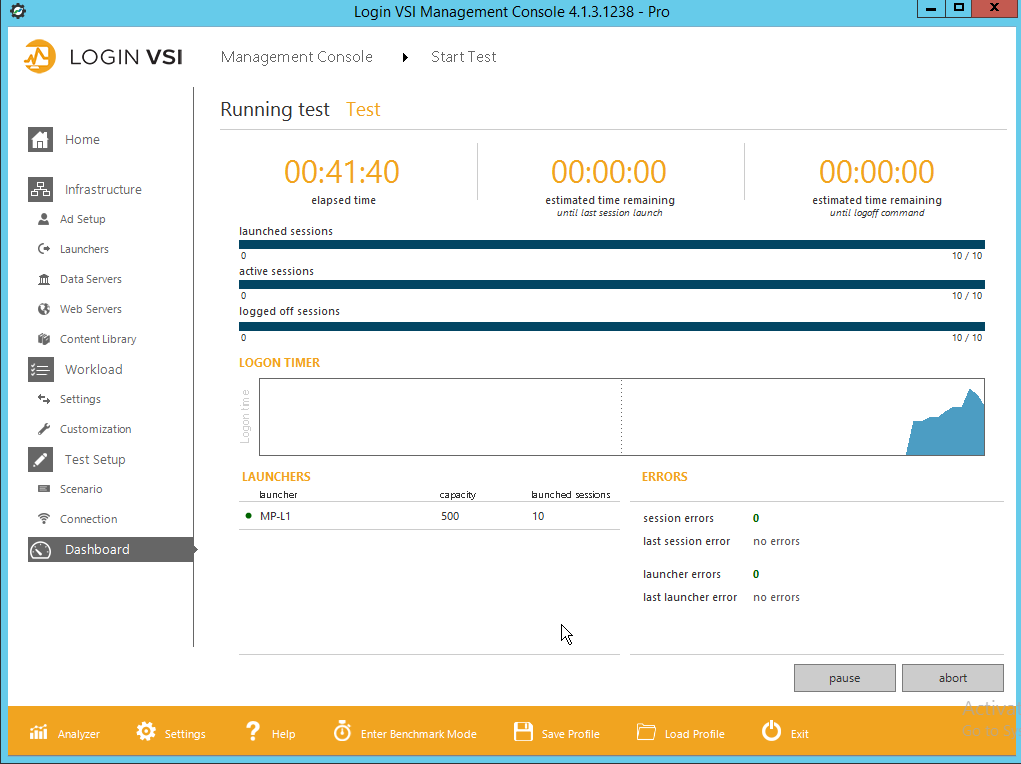Click the logged off sessions progress bar
The image size is (1021, 764).
[611, 326]
